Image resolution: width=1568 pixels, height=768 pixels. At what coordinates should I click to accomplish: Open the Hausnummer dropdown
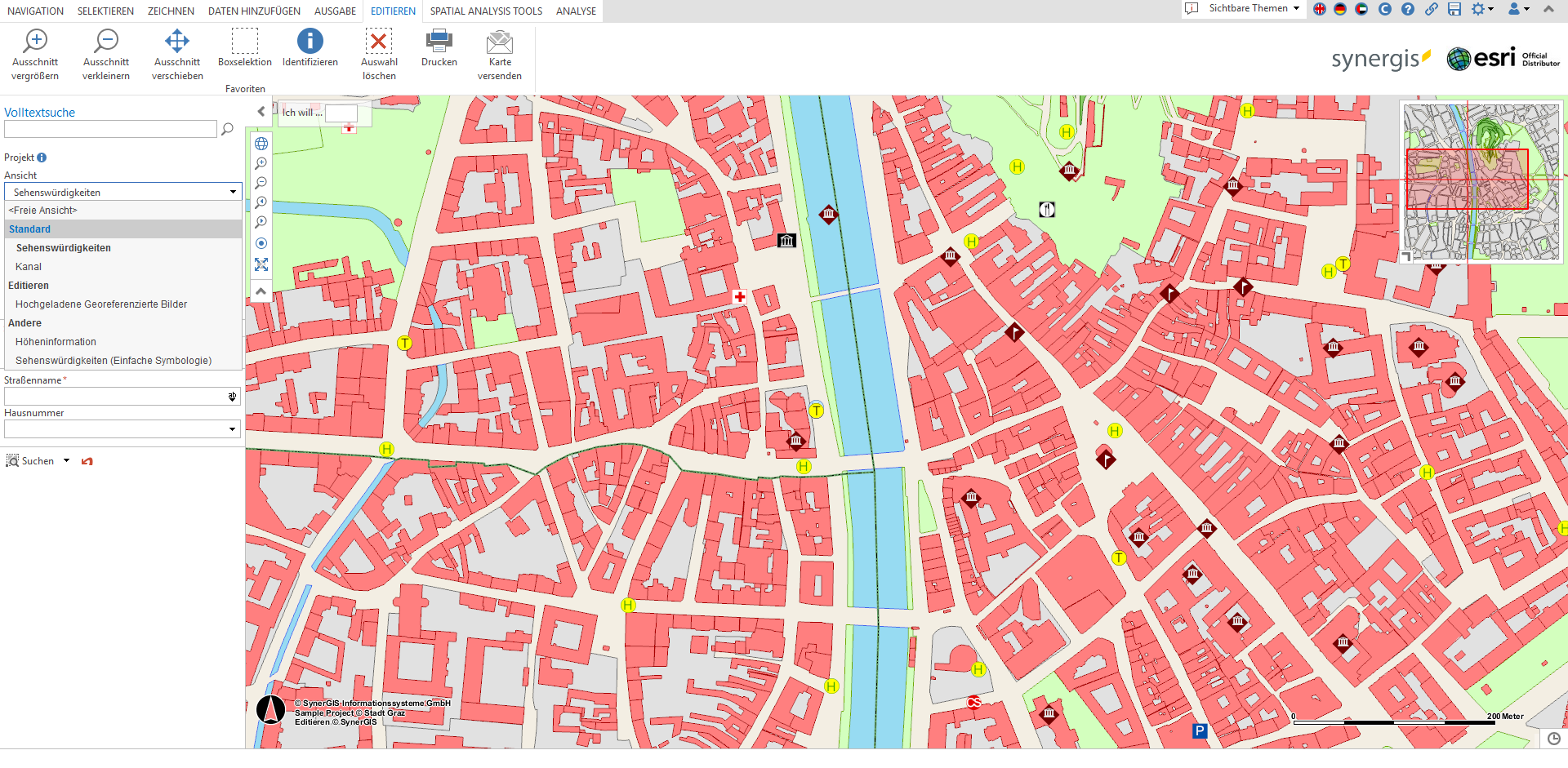click(x=232, y=429)
